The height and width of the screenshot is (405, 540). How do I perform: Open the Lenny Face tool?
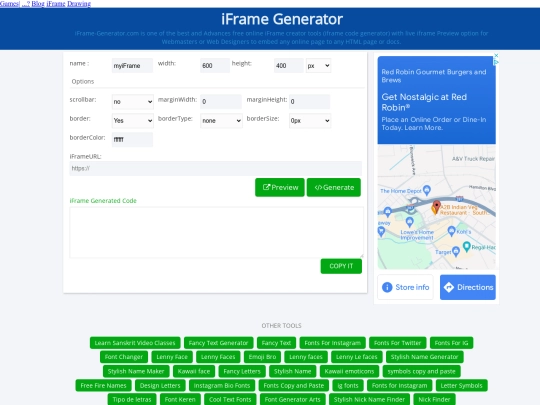[x=172, y=357]
